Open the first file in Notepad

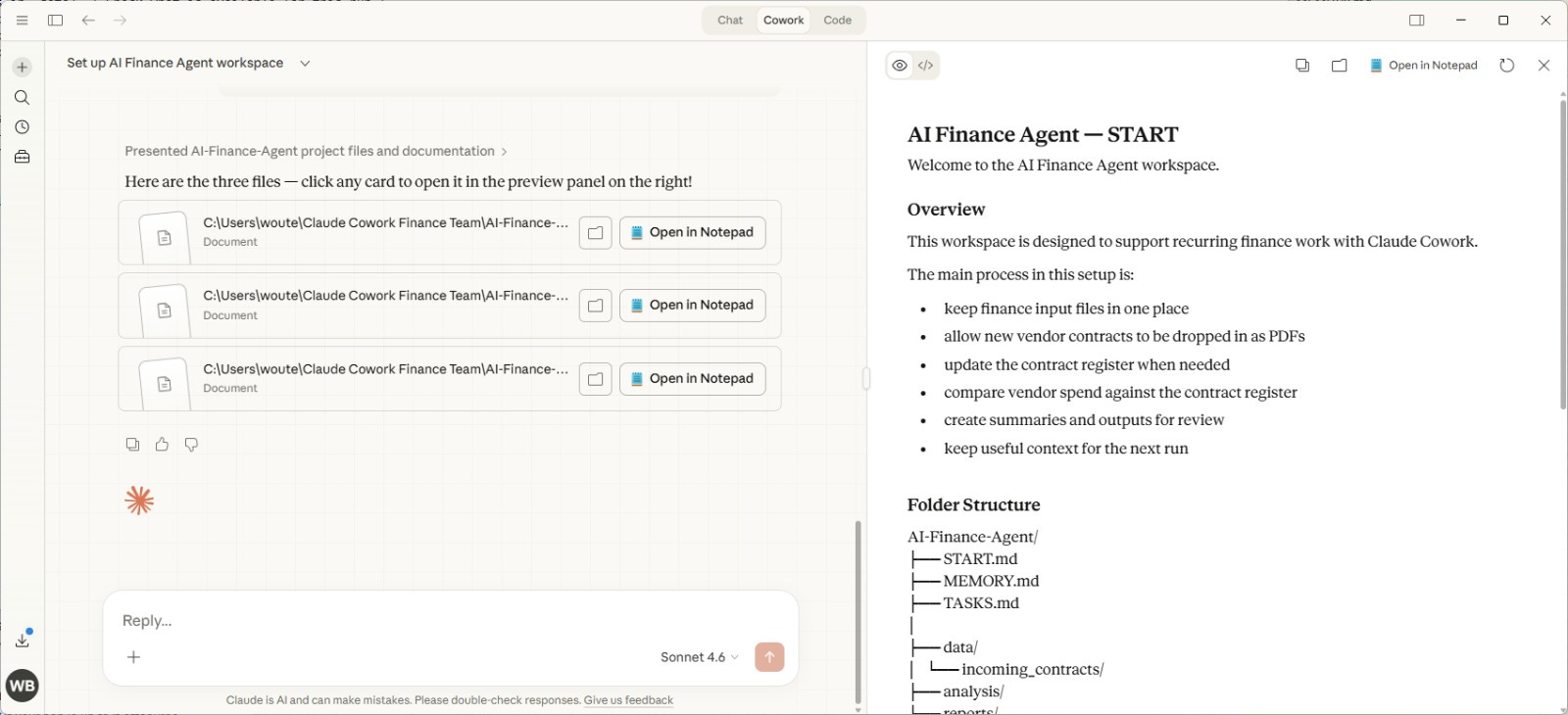(693, 233)
